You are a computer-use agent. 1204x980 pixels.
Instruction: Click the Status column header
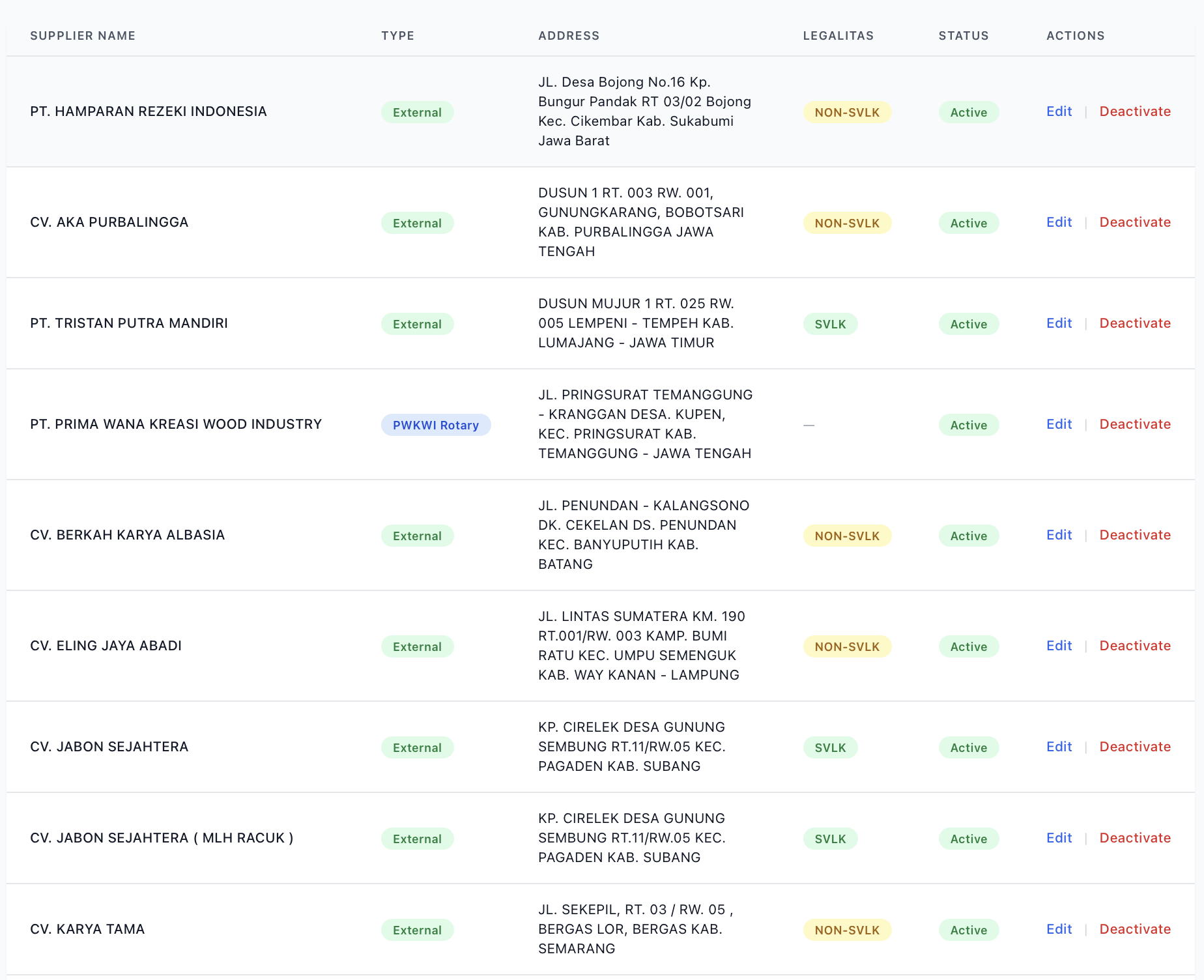coord(963,36)
